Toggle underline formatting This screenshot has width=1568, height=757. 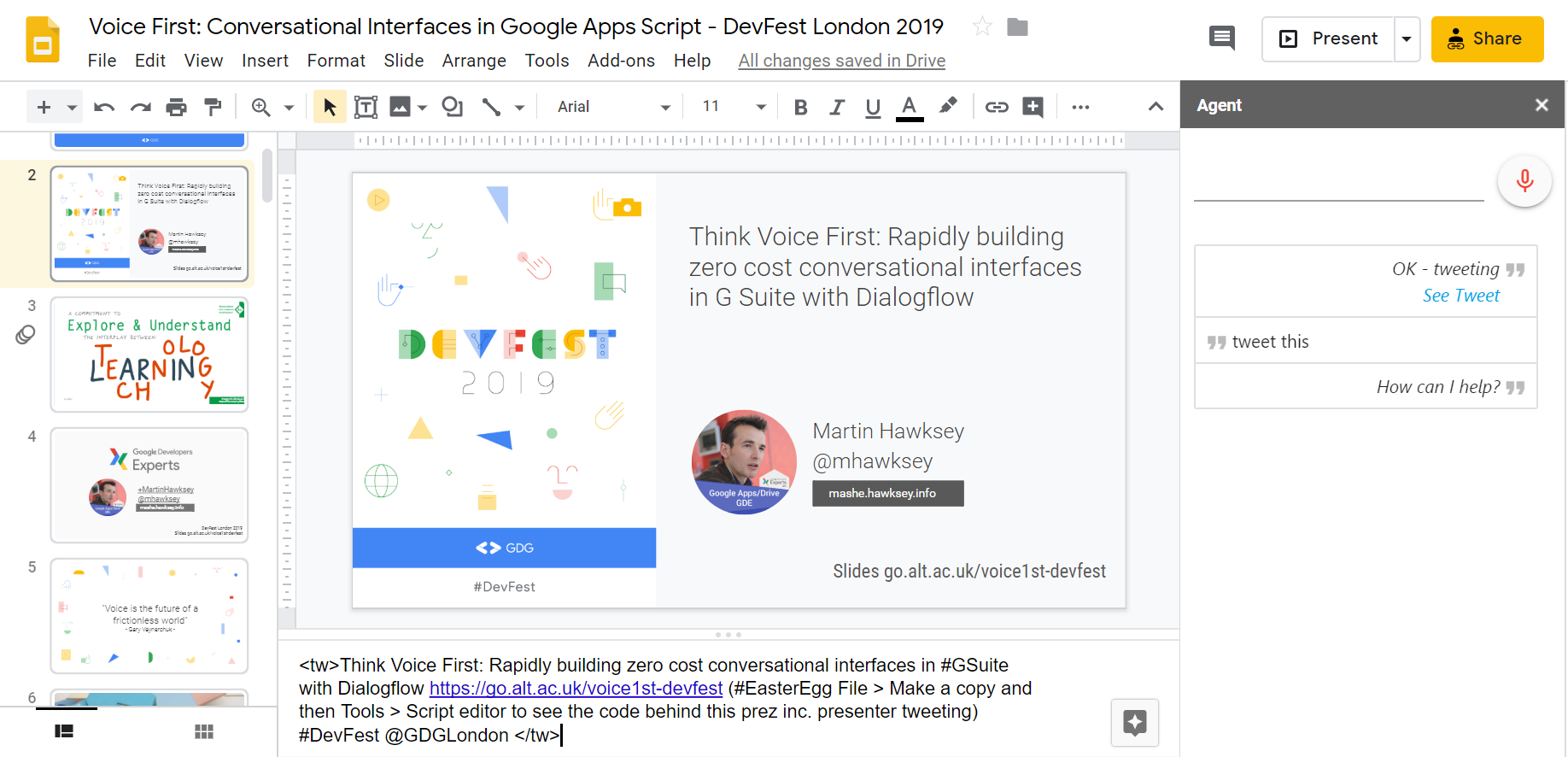pyautogui.click(x=873, y=107)
